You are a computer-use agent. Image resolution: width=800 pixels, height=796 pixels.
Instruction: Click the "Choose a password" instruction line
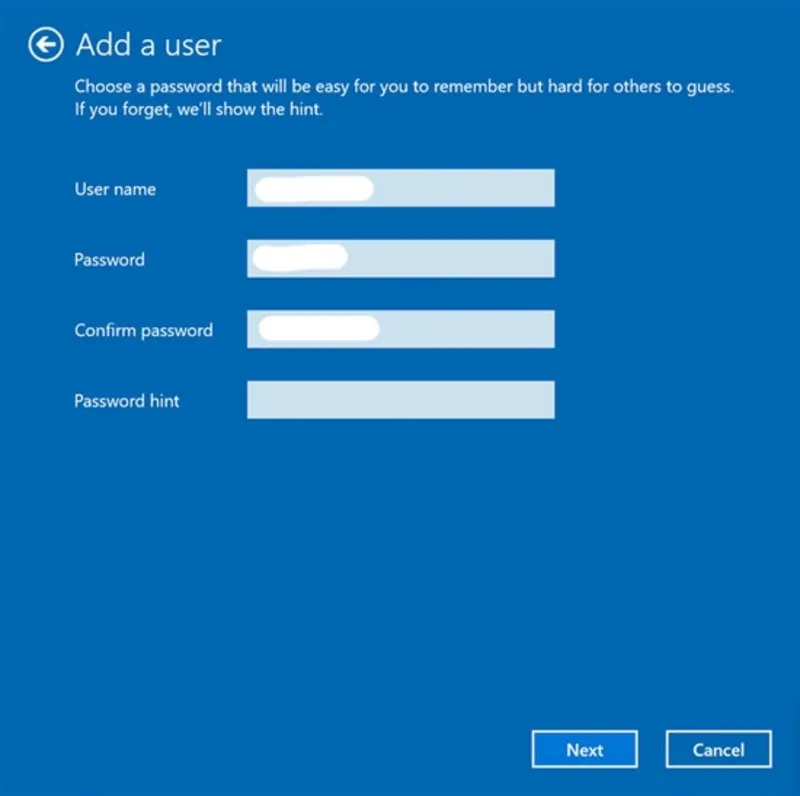tap(404, 87)
